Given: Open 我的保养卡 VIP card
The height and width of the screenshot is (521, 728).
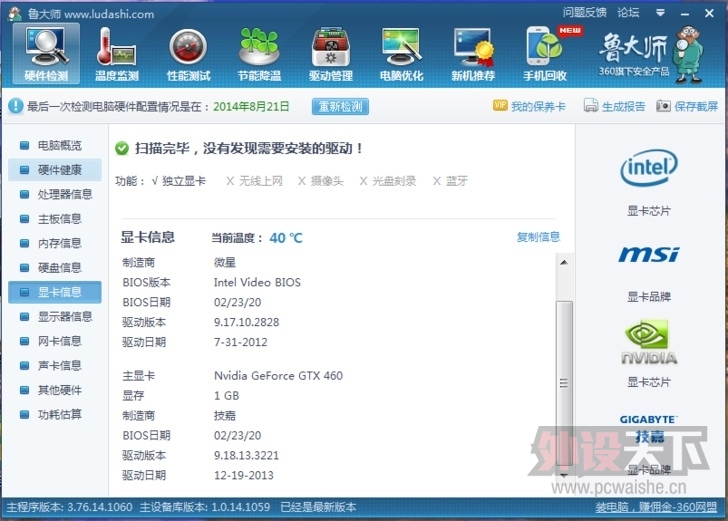Looking at the screenshot, I should point(529,106).
